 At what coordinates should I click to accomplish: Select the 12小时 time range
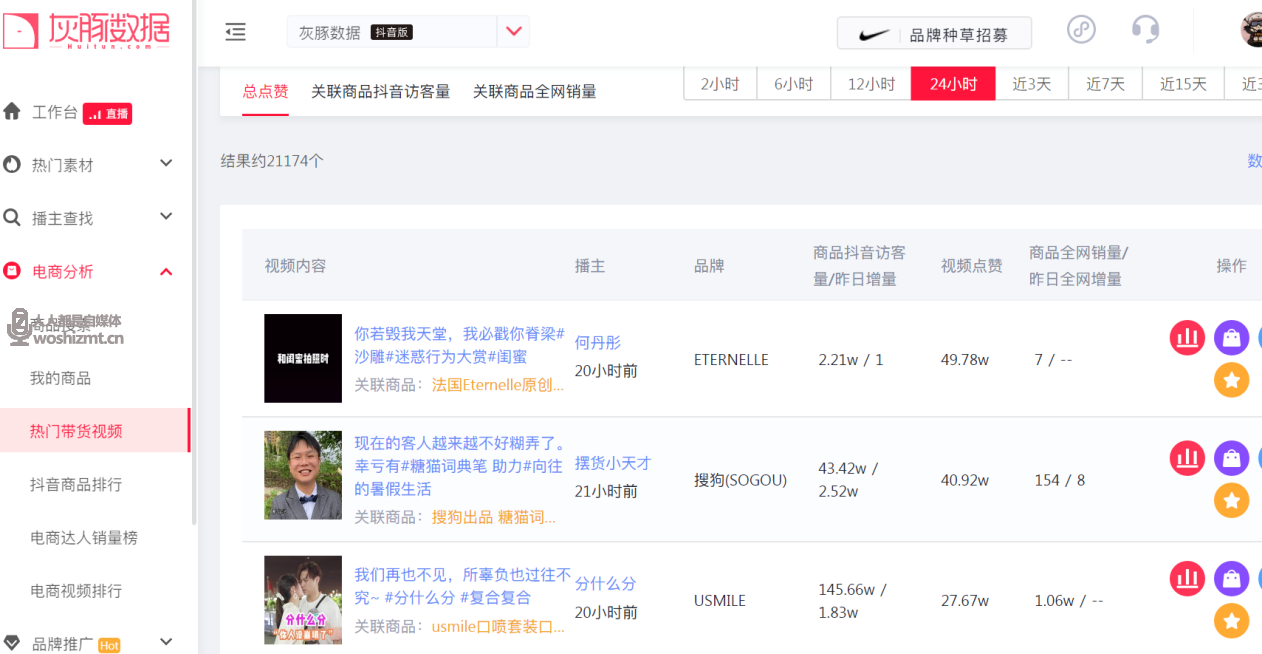coord(871,84)
